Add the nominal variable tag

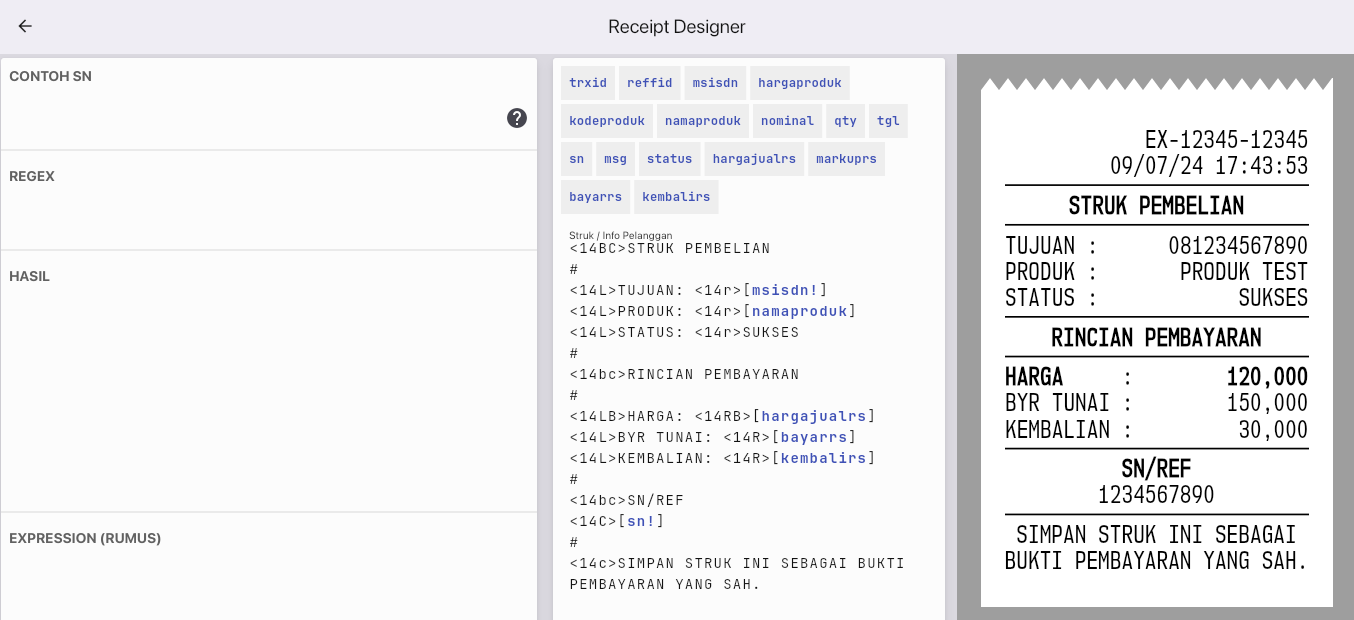tap(787, 121)
